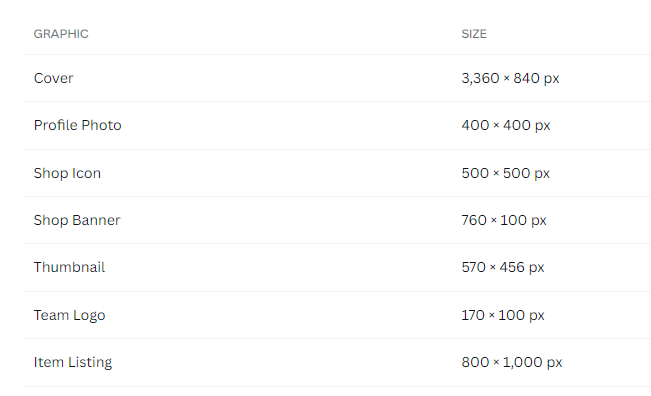Select the Item Listing row label
651x396 pixels.
[73, 362]
